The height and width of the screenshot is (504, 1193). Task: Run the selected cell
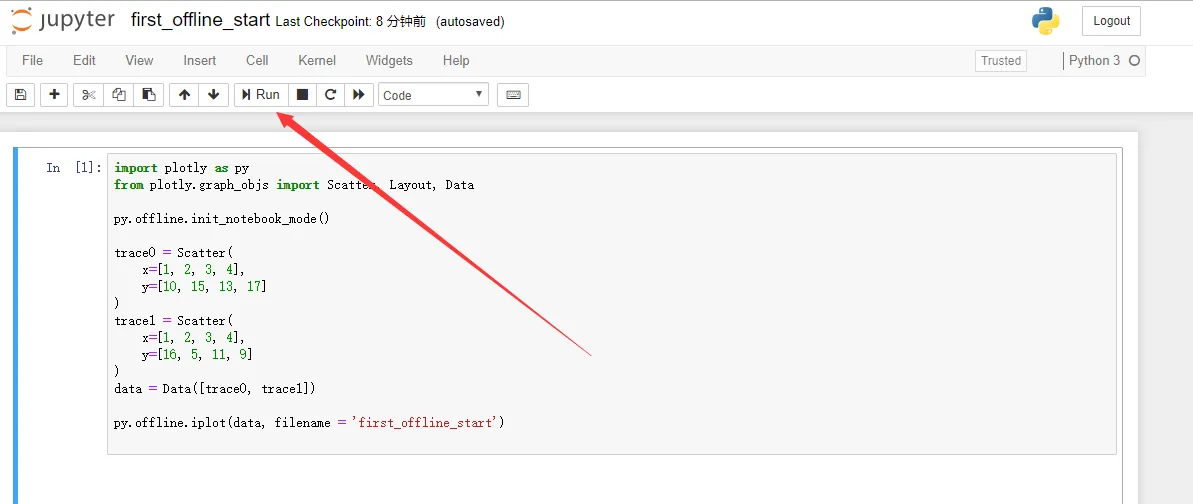pyautogui.click(x=261, y=95)
